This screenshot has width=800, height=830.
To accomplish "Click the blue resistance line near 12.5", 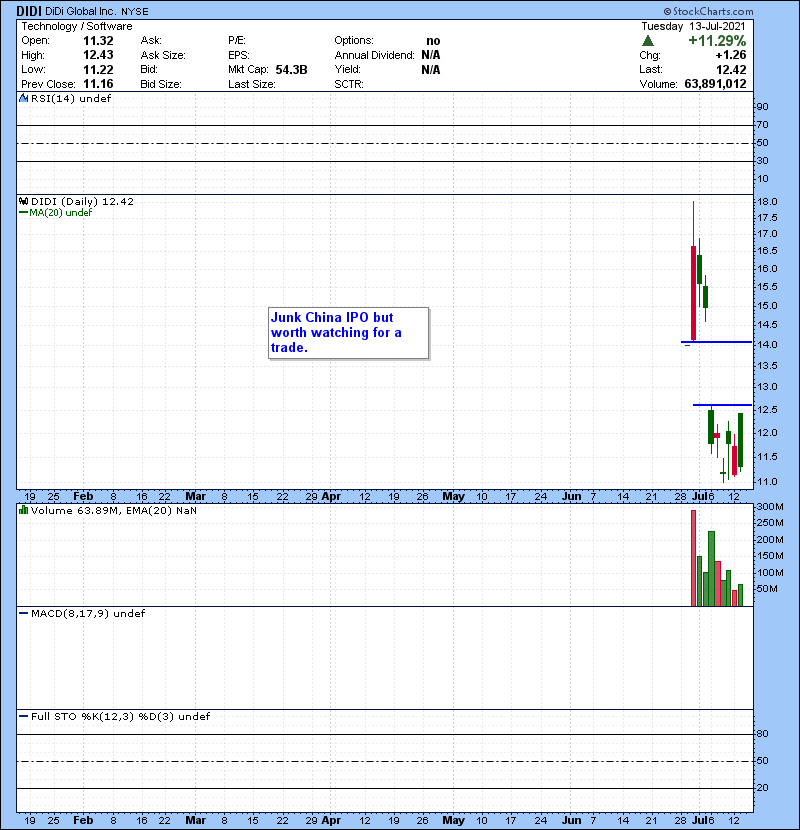I will tap(722, 405).
